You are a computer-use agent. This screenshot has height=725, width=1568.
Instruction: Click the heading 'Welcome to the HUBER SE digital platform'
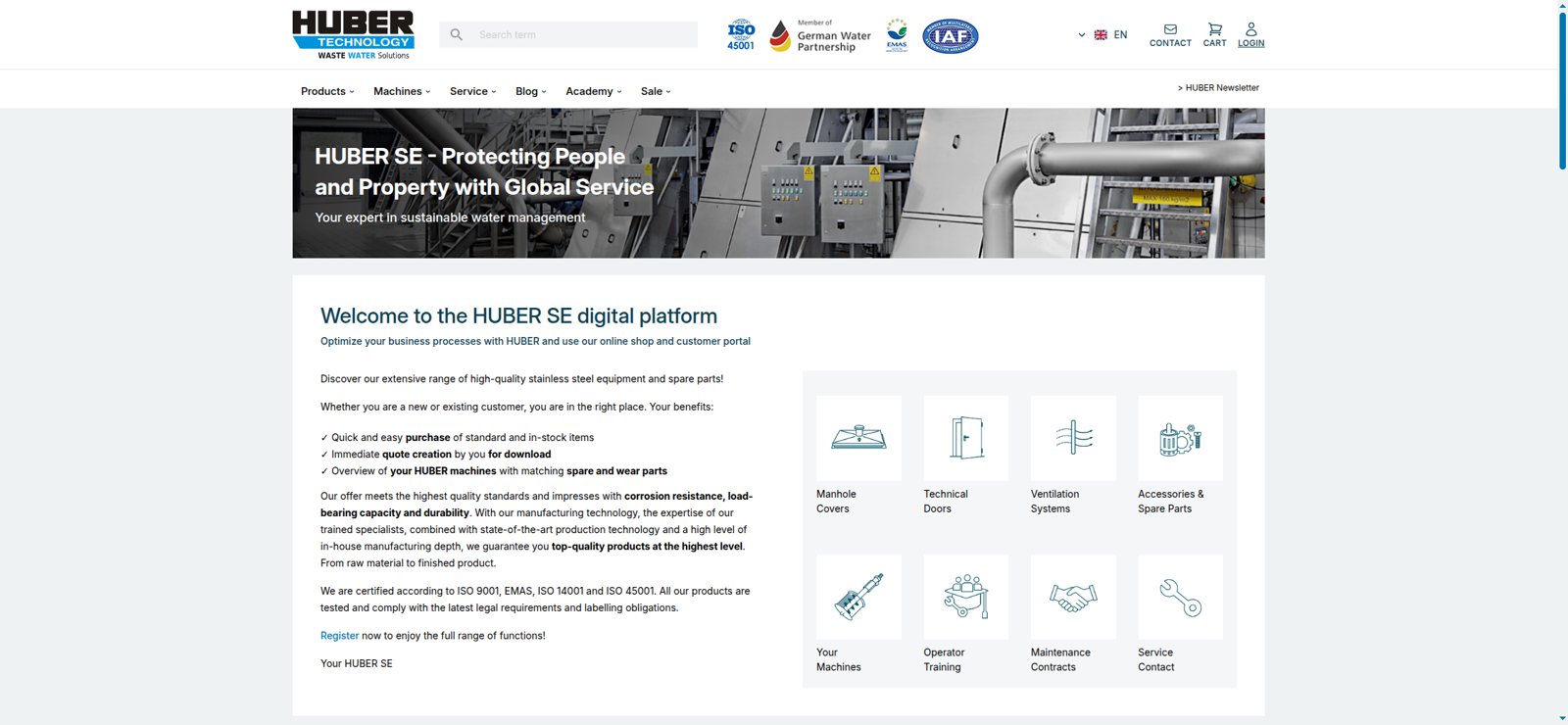pos(518,315)
